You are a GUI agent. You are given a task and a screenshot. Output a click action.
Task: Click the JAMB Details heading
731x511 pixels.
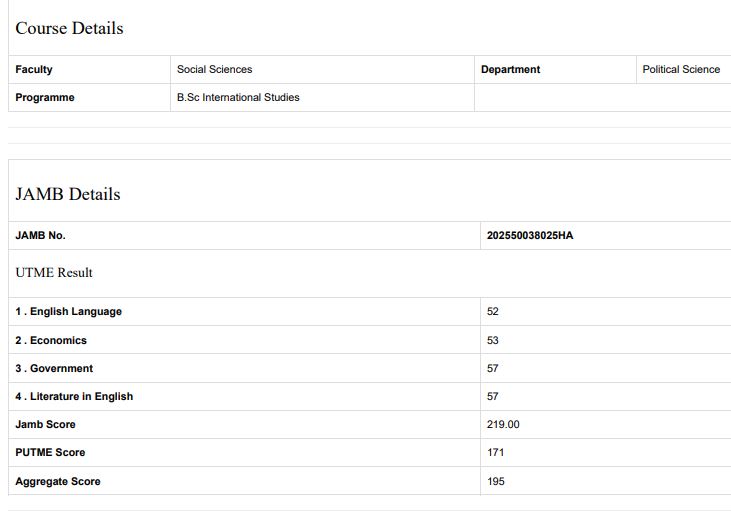(x=67, y=194)
